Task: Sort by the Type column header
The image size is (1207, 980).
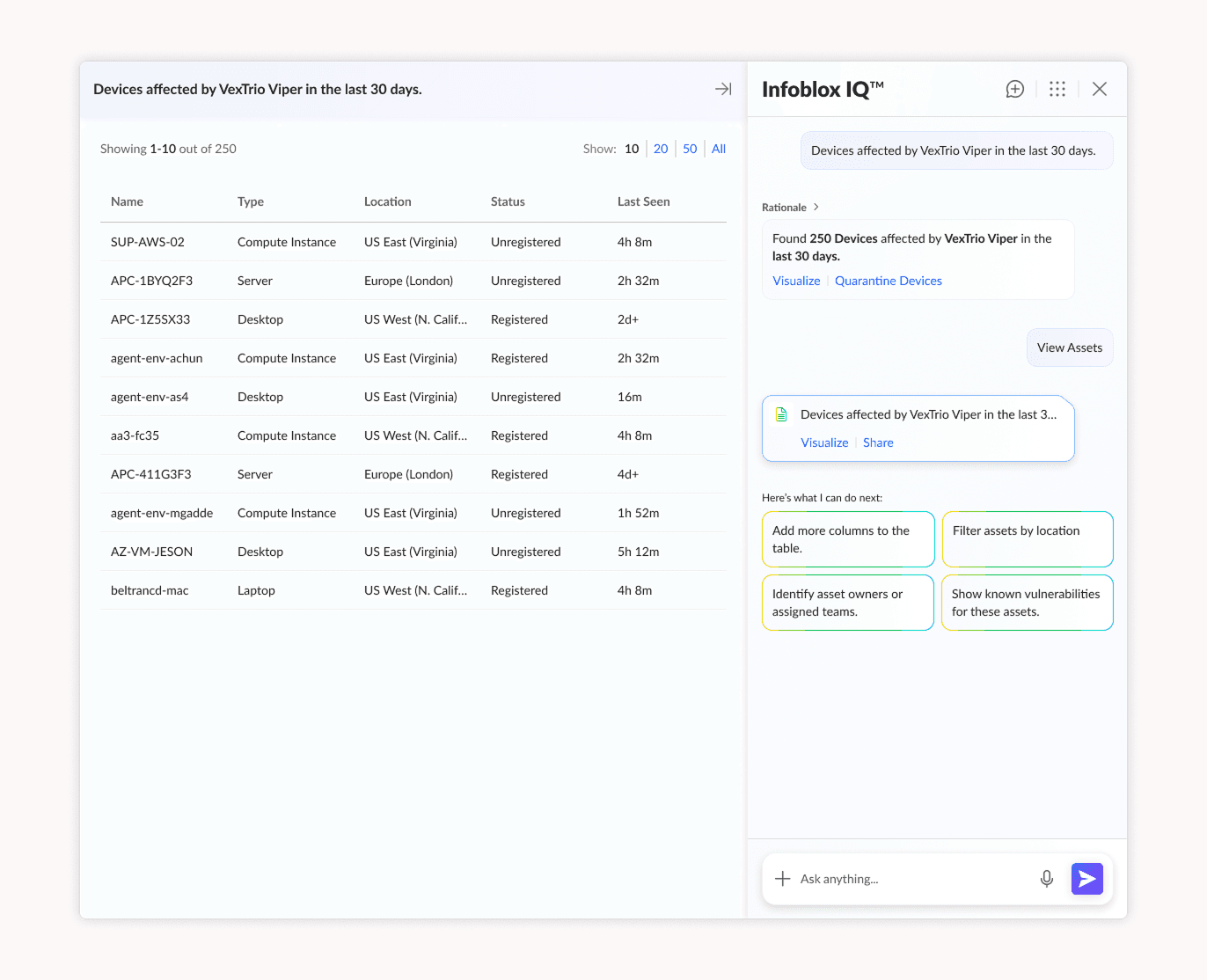Action: [251, 201]
